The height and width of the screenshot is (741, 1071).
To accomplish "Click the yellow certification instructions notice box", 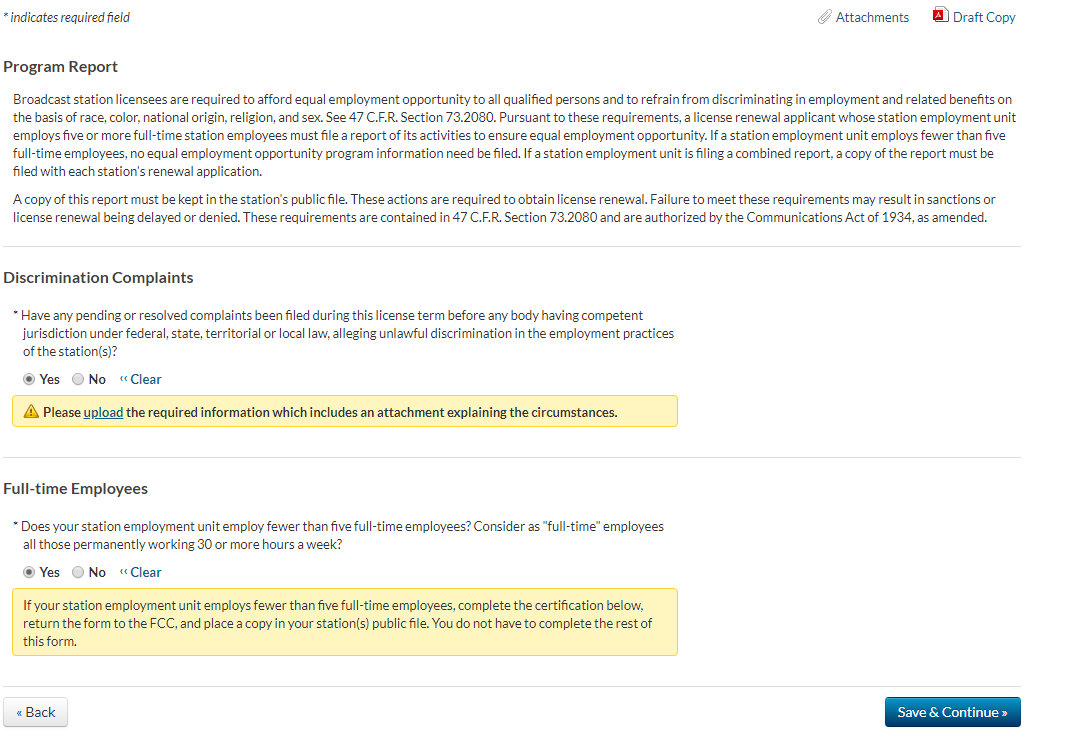I will pyautogui.click(x=344, y=623).
